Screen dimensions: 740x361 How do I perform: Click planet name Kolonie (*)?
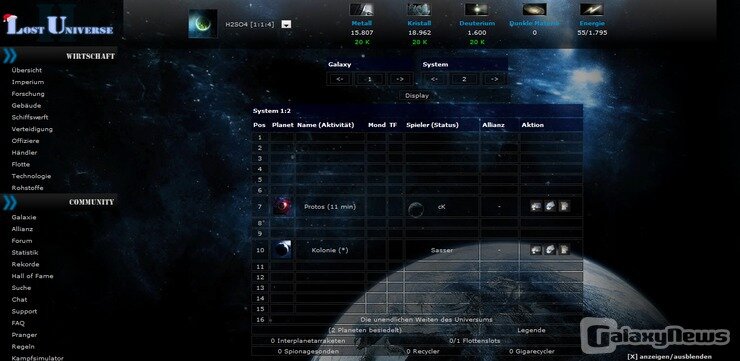pyautogui.click(x=330, y=250)
